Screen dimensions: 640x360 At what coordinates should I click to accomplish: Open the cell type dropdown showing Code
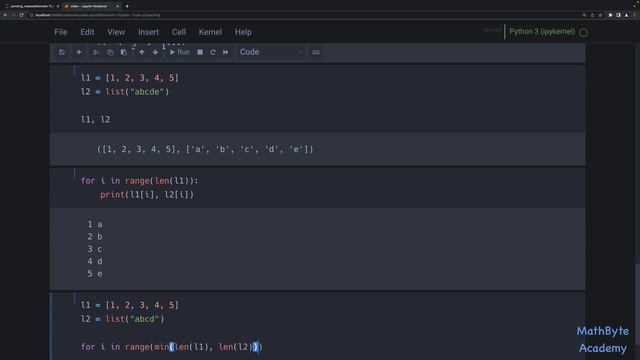point(271,52)
